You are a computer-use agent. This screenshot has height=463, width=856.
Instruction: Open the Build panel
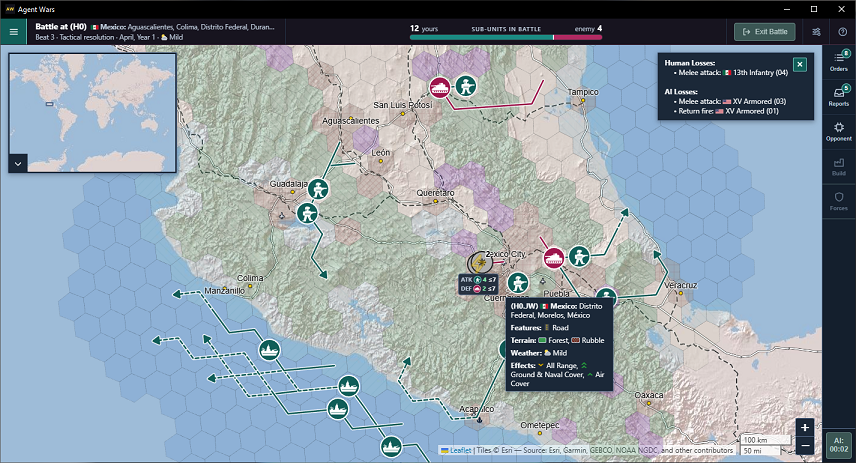[x=839, y=166]
